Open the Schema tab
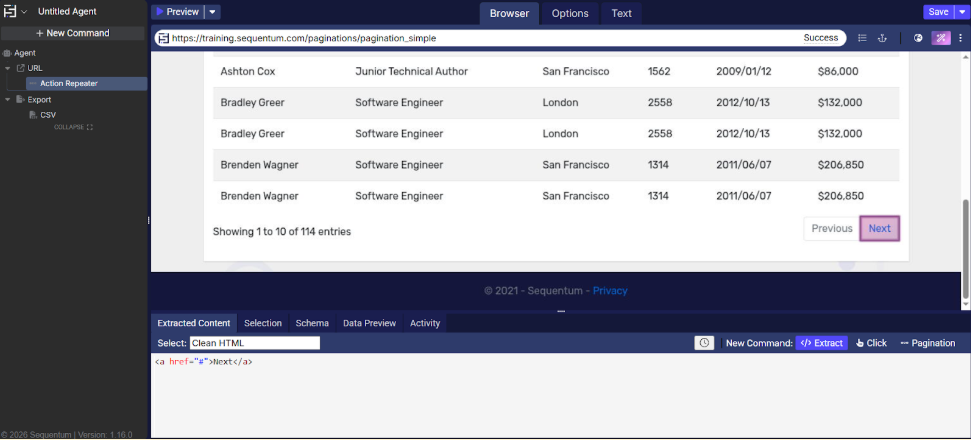 312,323
